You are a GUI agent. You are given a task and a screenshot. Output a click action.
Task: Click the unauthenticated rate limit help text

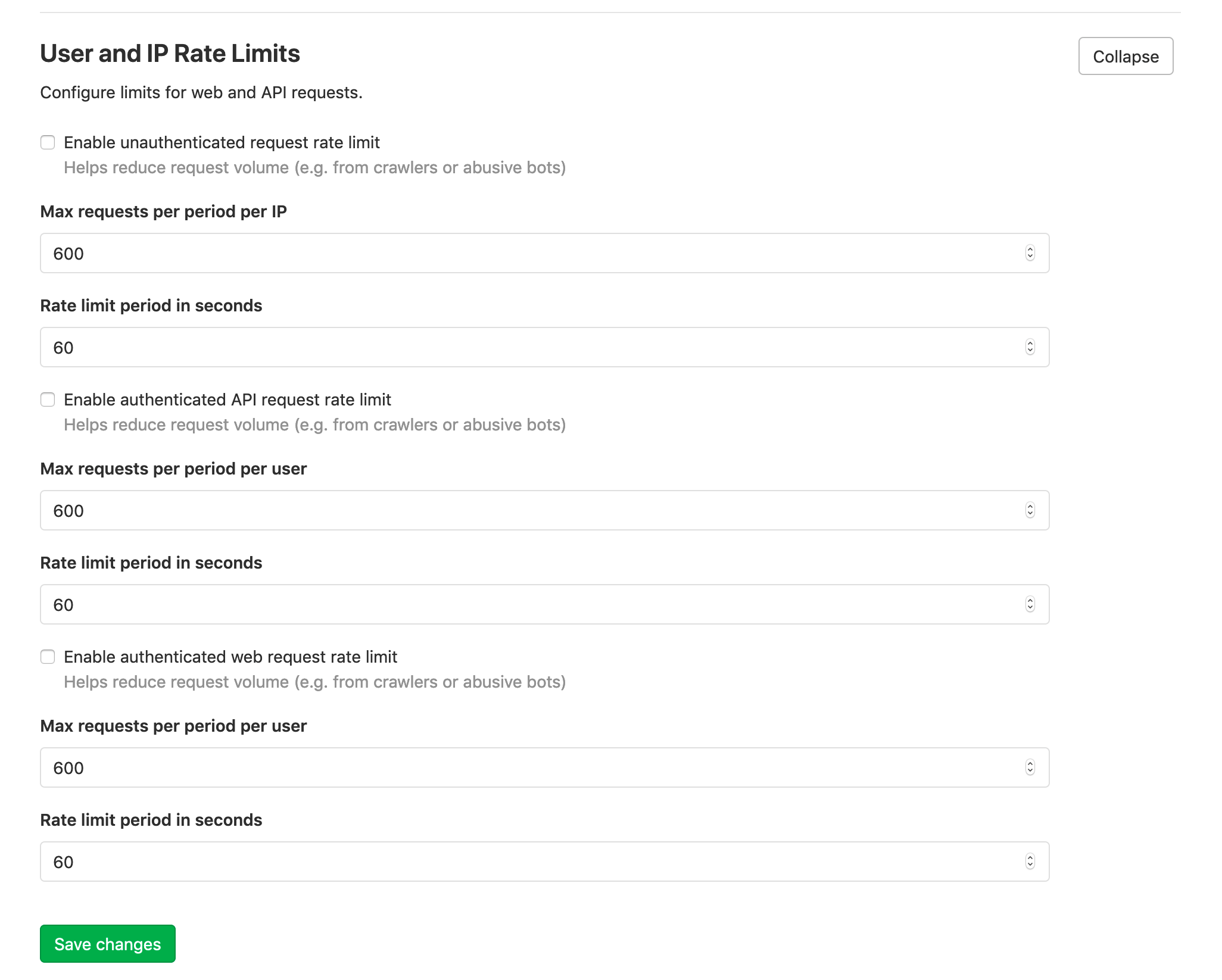(x=314, y=167)
